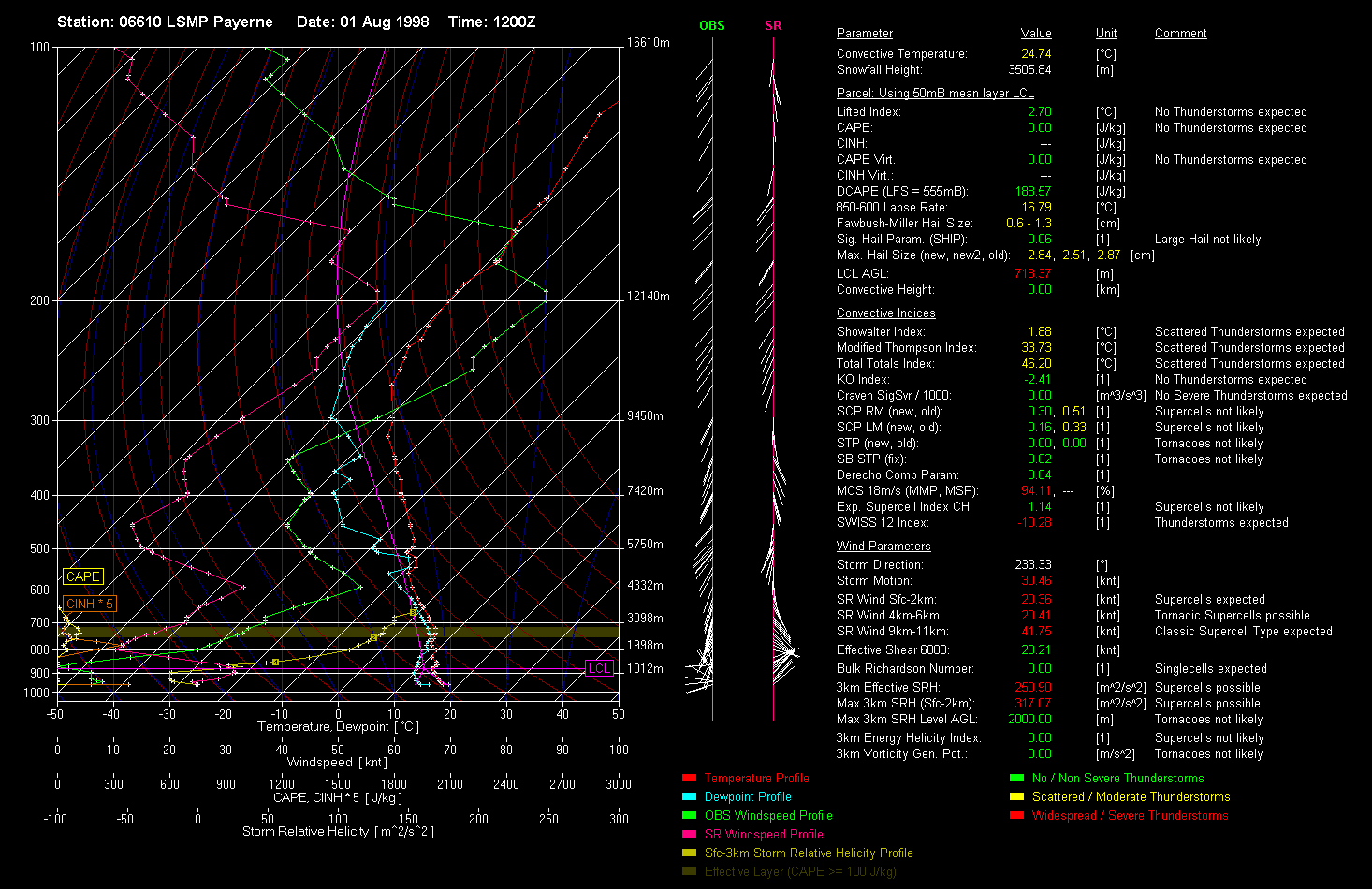Click the red Temperature Profile legend swatch

(689, 778)
